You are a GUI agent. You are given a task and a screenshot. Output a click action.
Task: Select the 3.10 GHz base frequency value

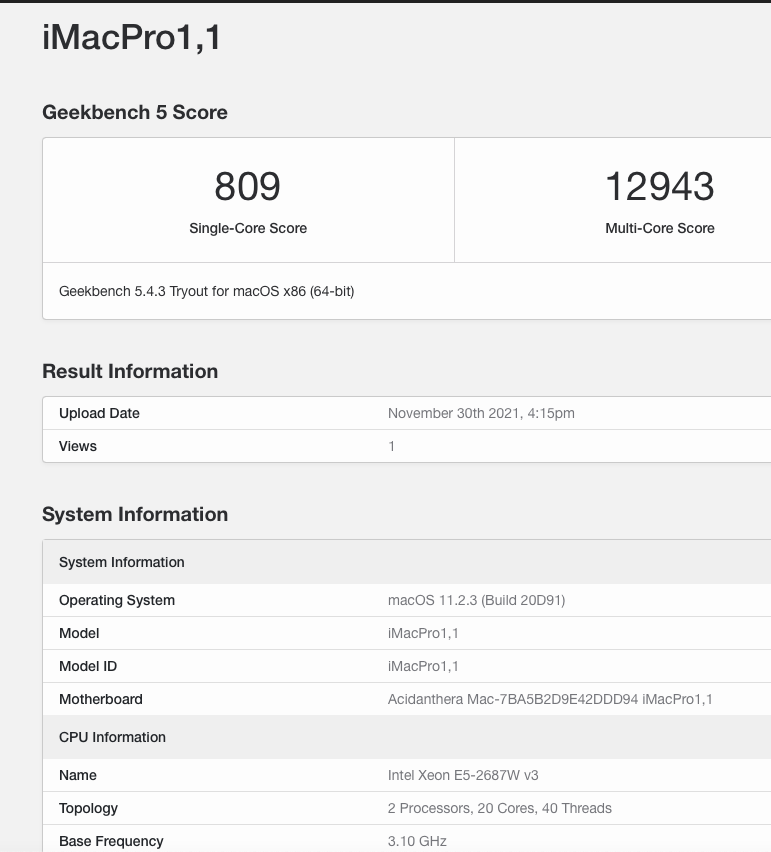pos(417,842)
